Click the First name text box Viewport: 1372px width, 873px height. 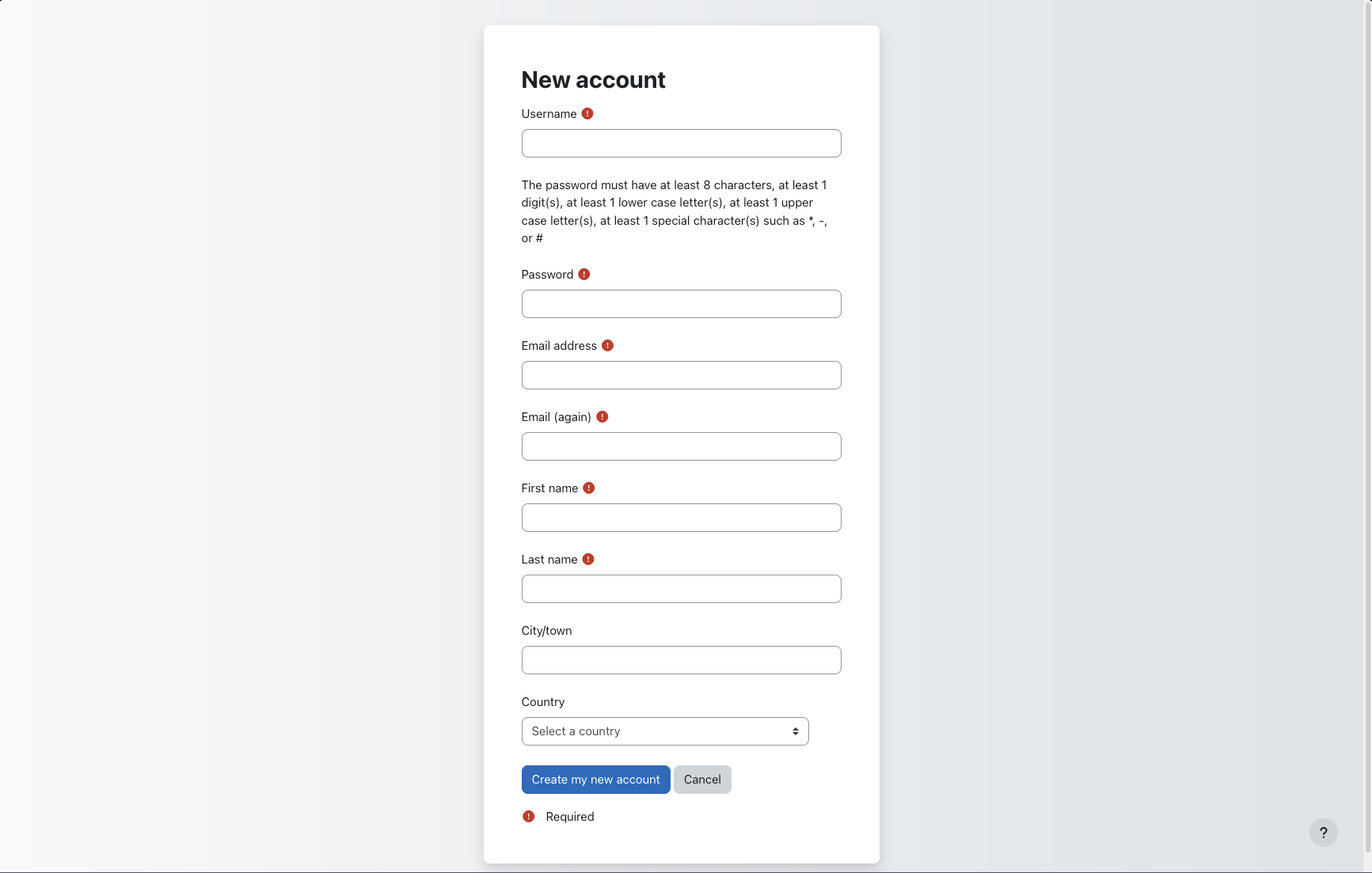coord(681,518)
